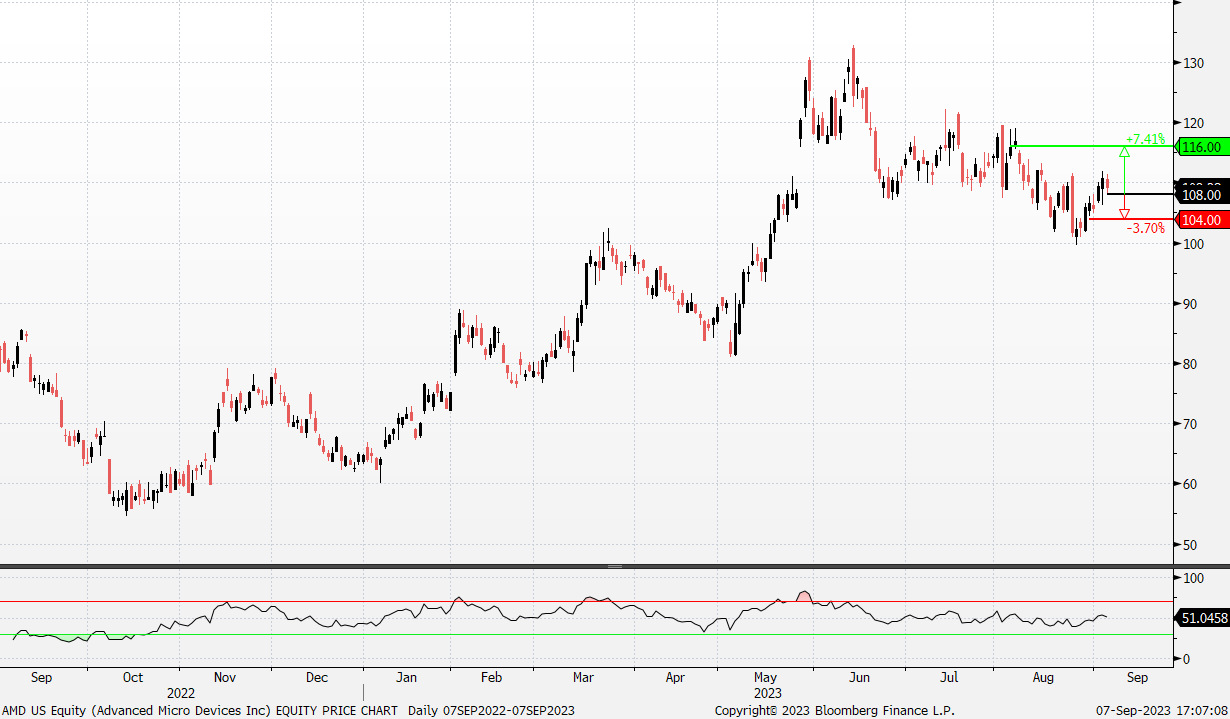Click the 60 price axis label
The height and width of the screenshot is (719, 1230).
1190,485
